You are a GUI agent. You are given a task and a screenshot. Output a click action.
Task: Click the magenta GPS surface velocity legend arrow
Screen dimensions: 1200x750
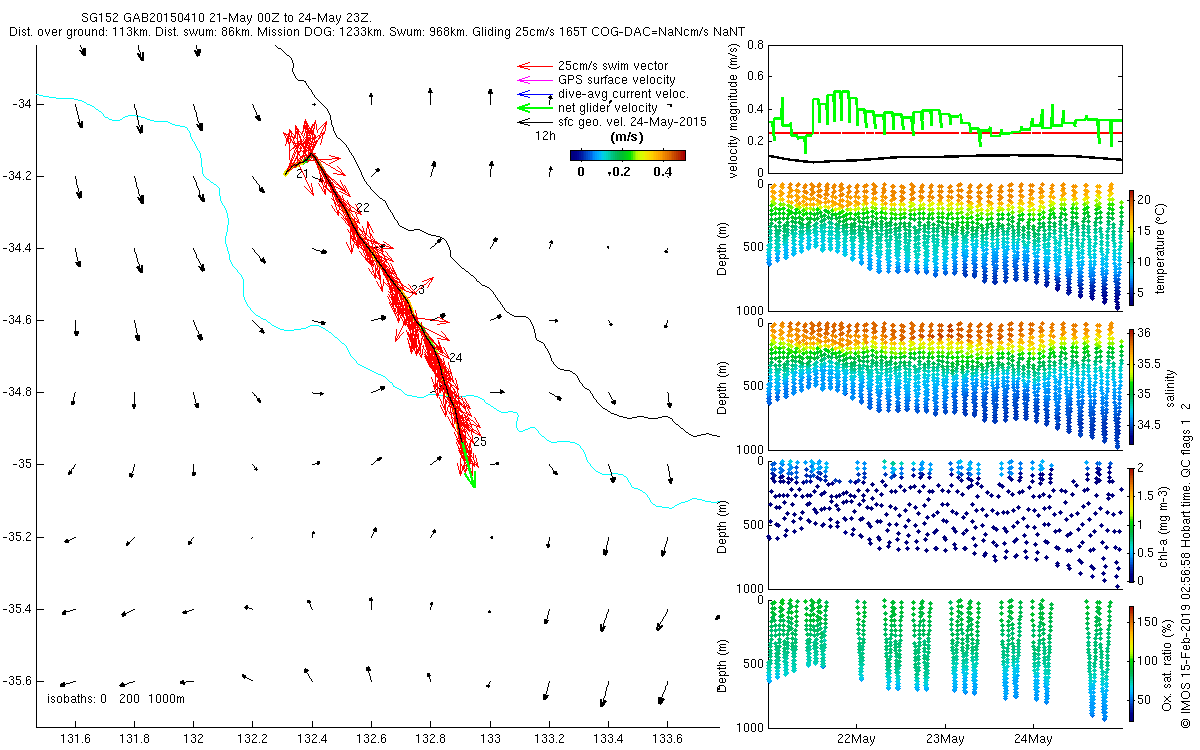point(535,80)
